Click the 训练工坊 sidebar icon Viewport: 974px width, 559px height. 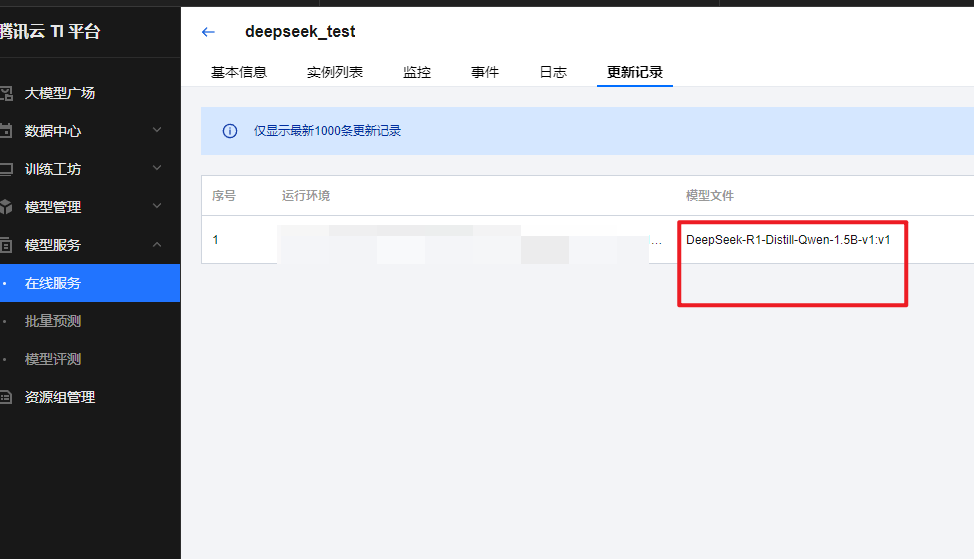(x=6, y=169)
